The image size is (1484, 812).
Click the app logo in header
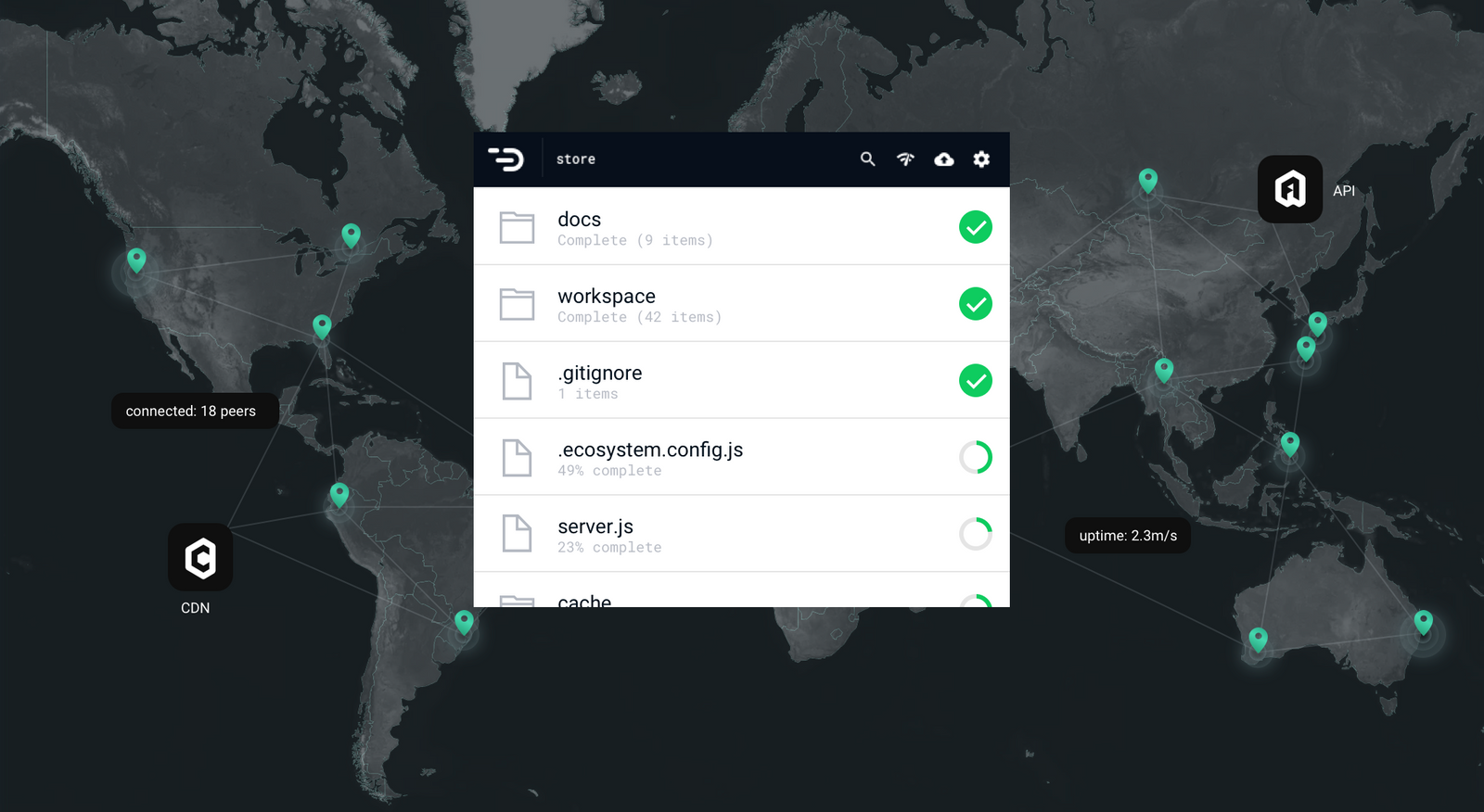[x=506, y=159]
